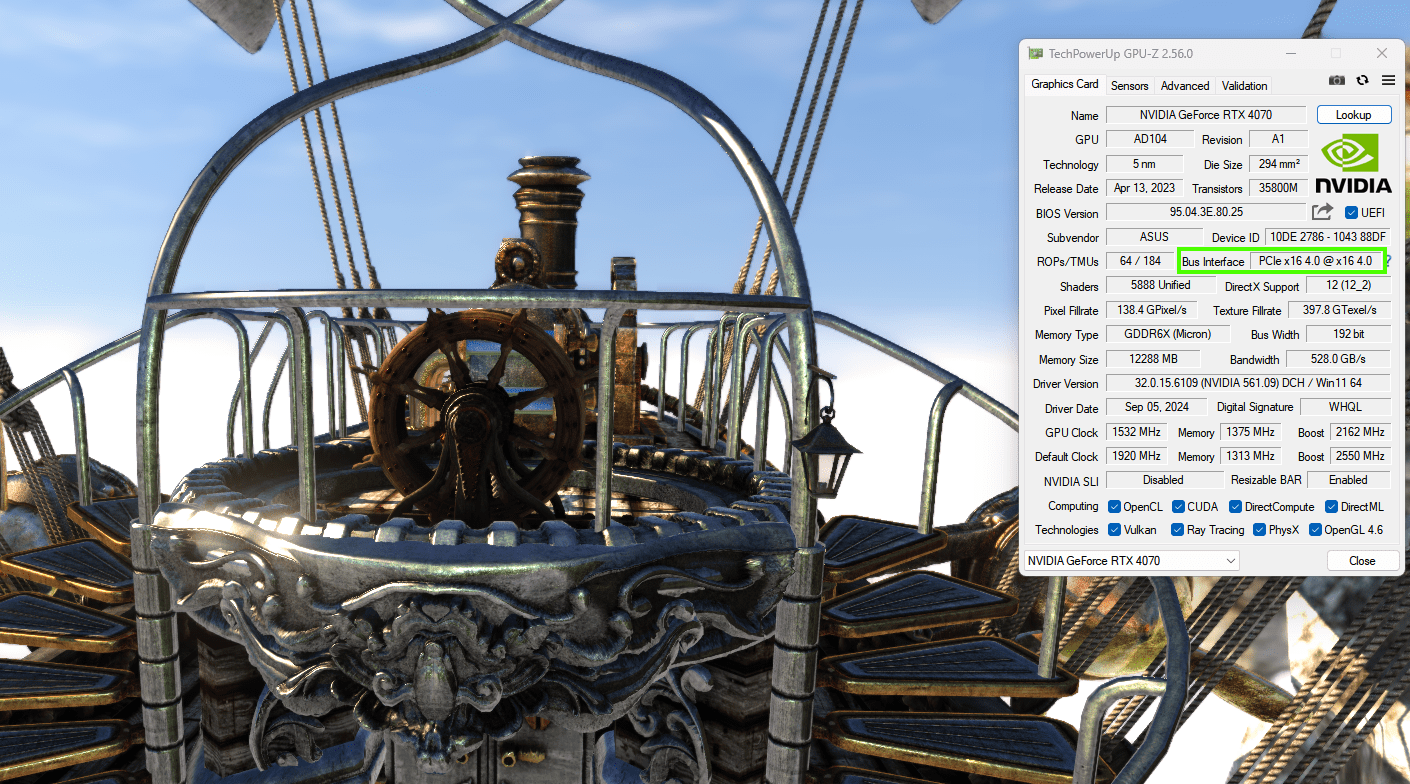Toggle the CUDA checkbox

[x=1178, y=507]
